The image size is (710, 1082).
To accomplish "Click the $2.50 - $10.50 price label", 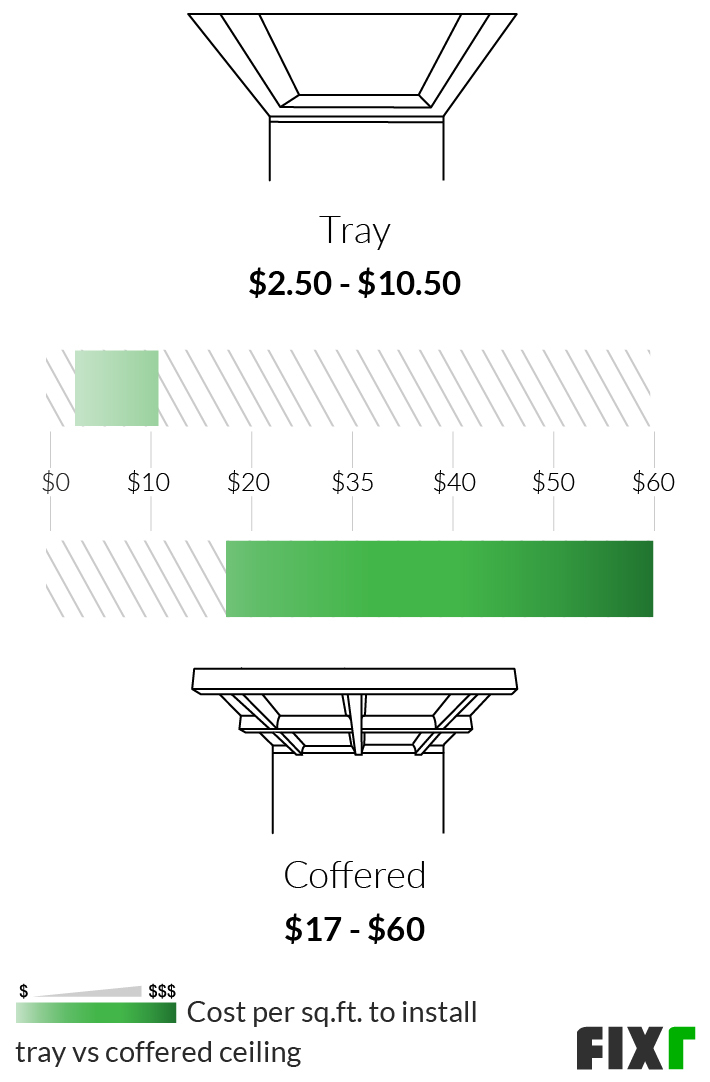I will tap(355, 283).
